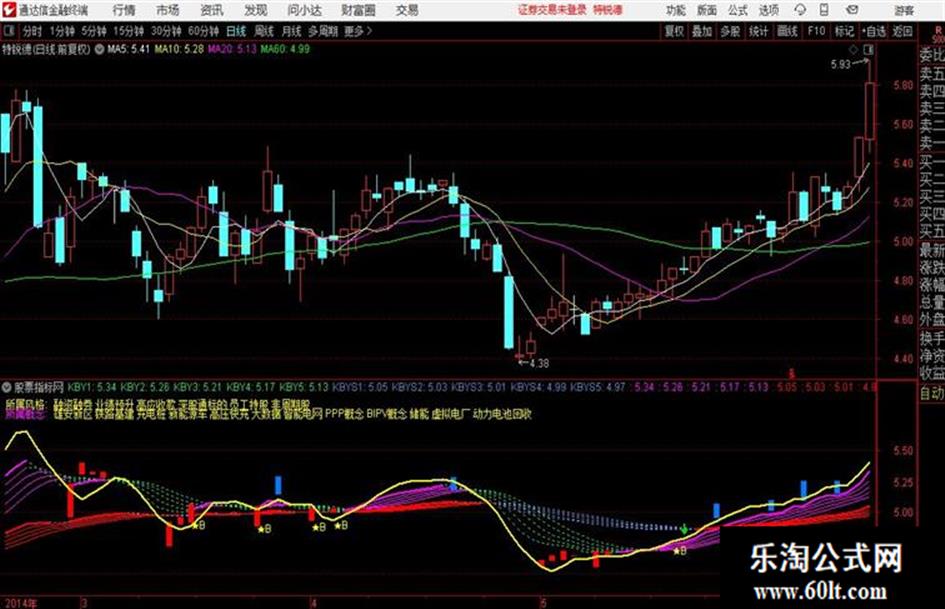Click the 标记 mark button
945x609 pixels.
tap(844, 31)
